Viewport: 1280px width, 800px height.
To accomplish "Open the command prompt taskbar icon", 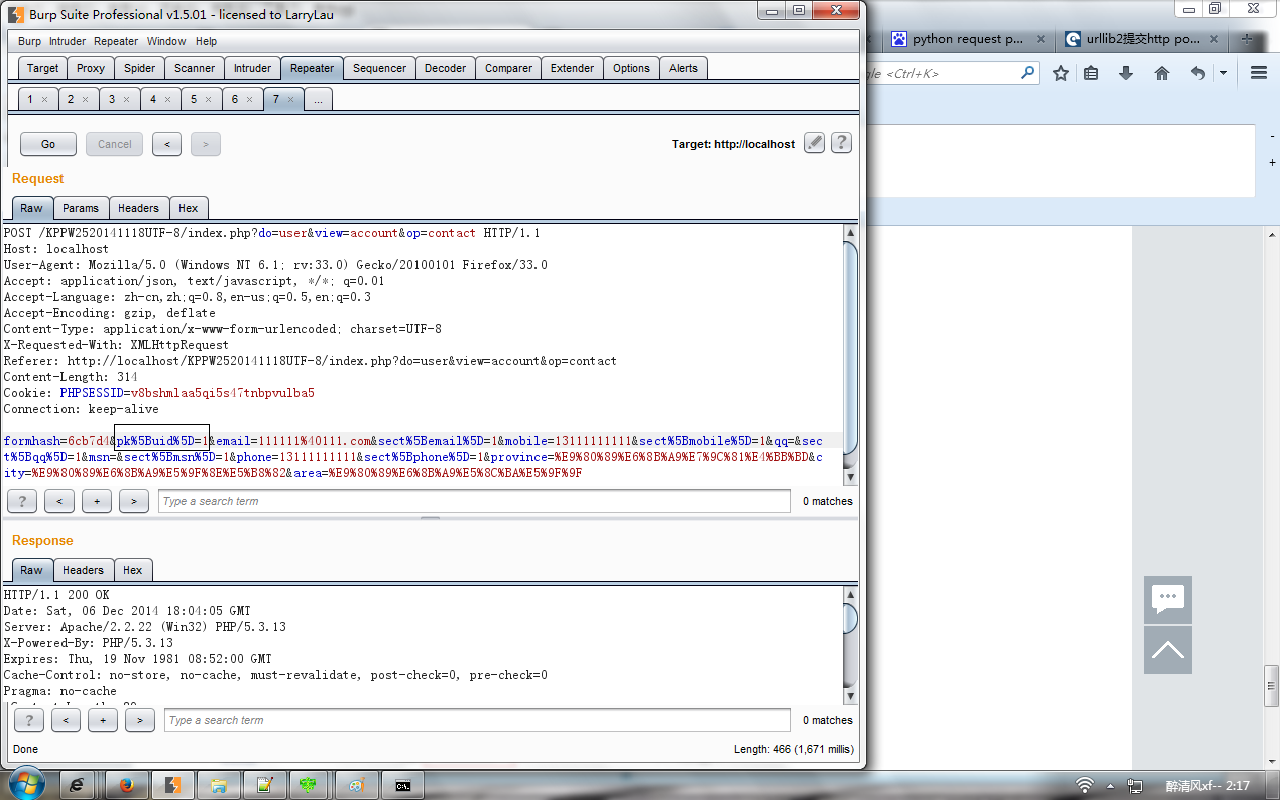I will coord(402,785).
